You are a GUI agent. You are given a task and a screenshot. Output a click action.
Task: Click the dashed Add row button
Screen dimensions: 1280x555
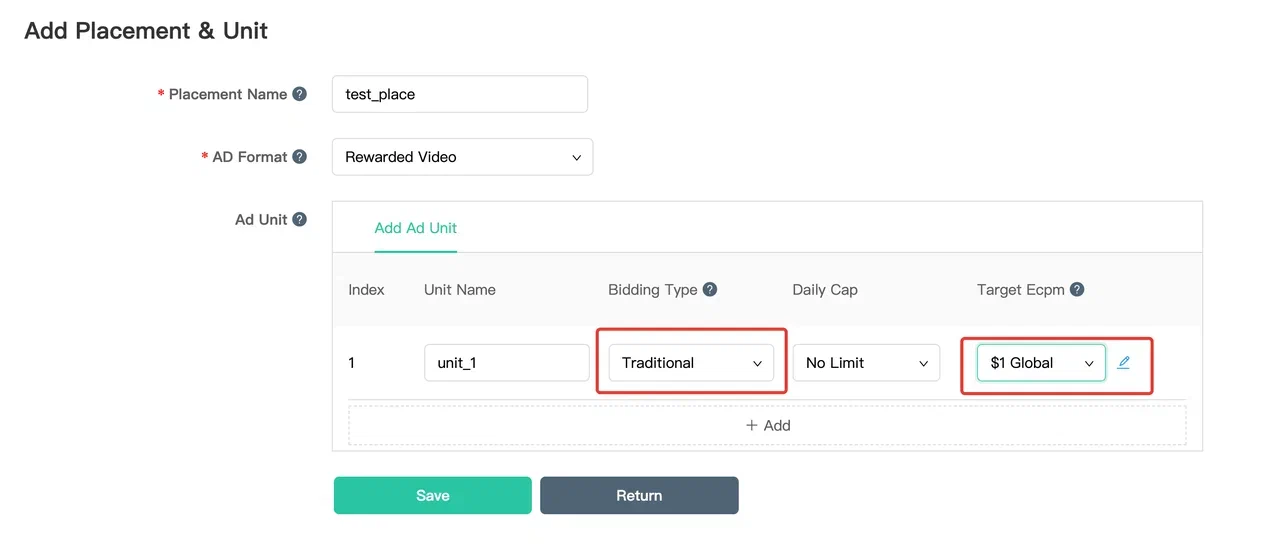tap(767, 425)
